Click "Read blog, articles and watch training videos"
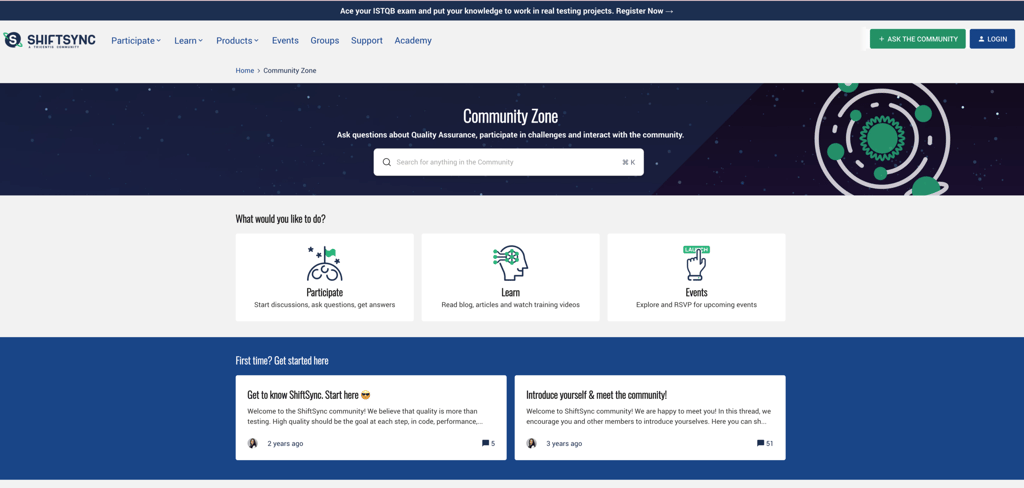Screen dimensions: 1024x488 tap(511, 305)
